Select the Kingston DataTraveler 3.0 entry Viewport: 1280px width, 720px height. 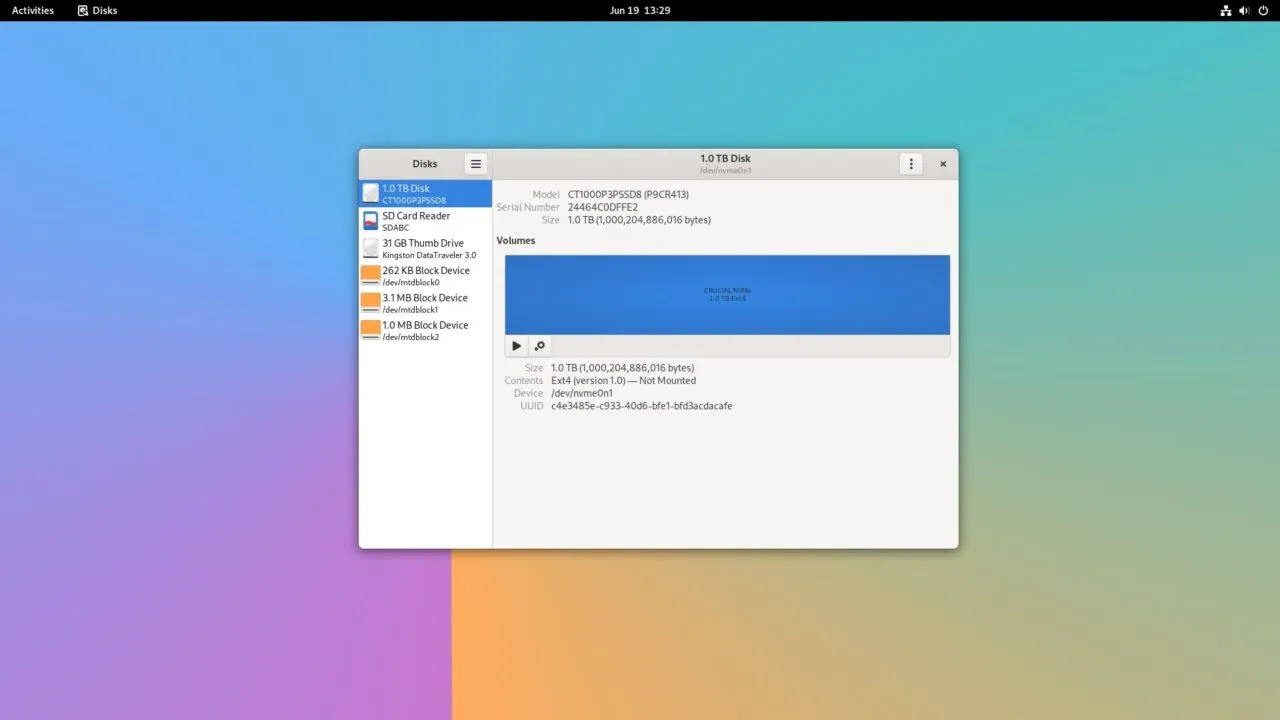[x=429, y=255]
